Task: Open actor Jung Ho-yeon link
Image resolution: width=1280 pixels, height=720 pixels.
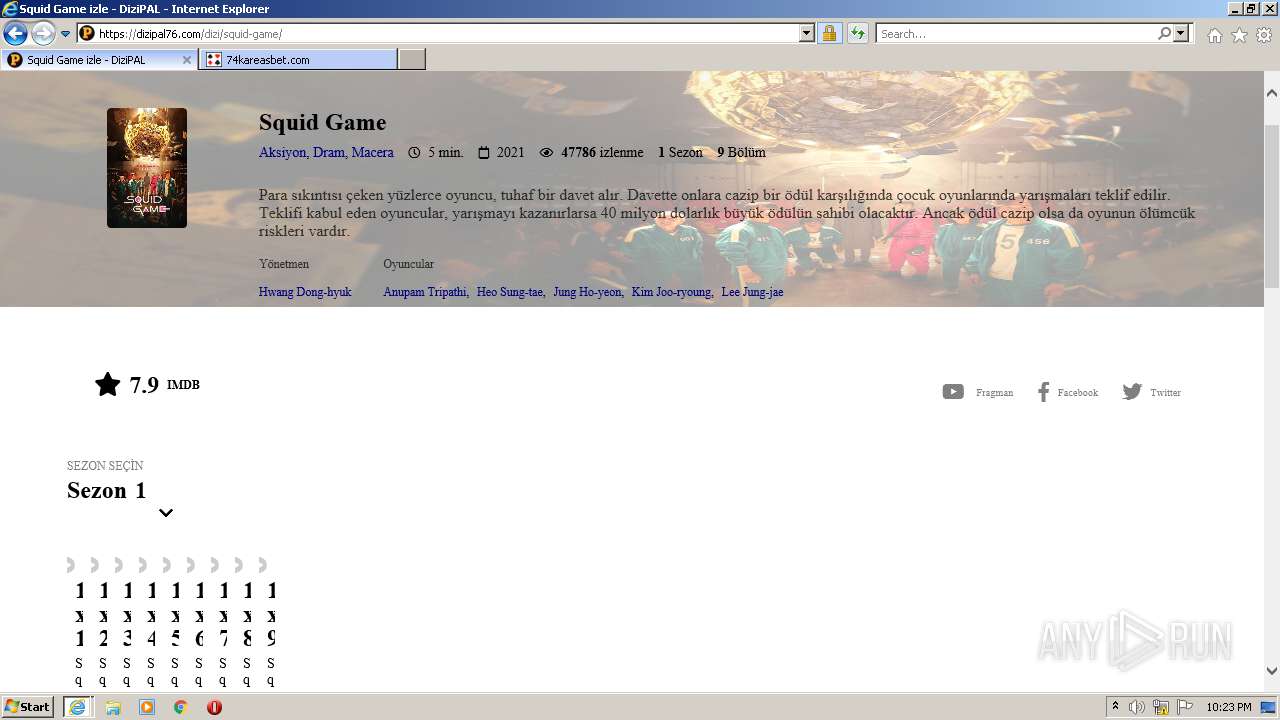Action: tap(587, 292)
